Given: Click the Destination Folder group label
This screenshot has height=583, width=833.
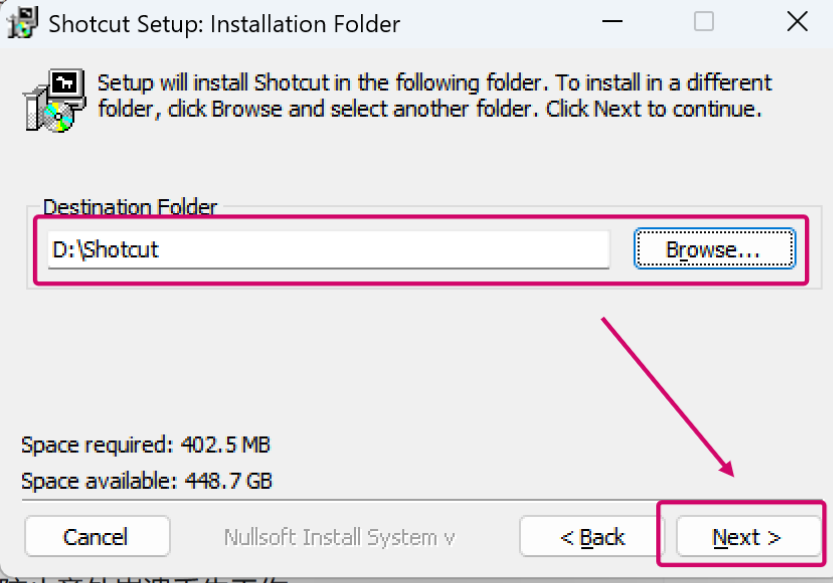Looking at the screenshot, I should [x=130, y=208].
